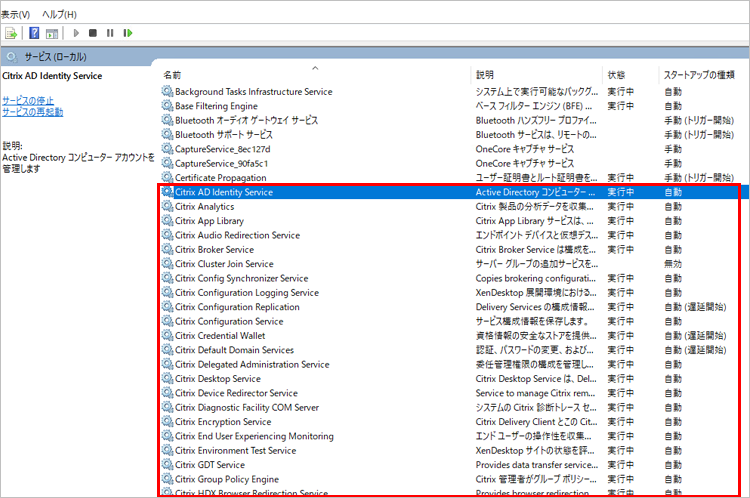Click 自動 (遅延開始) of Citrix Credential Wallet
The image size is (750, 498).
coord(695,336)
